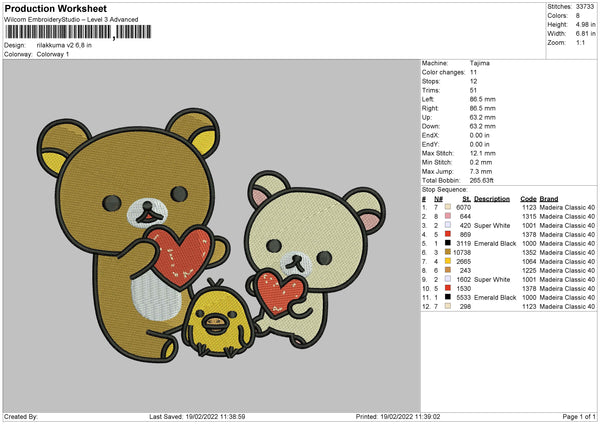The width and height of the screenshot is (600, 424).
Task: Select the Zoom value '1:1'
Action: 580,42
